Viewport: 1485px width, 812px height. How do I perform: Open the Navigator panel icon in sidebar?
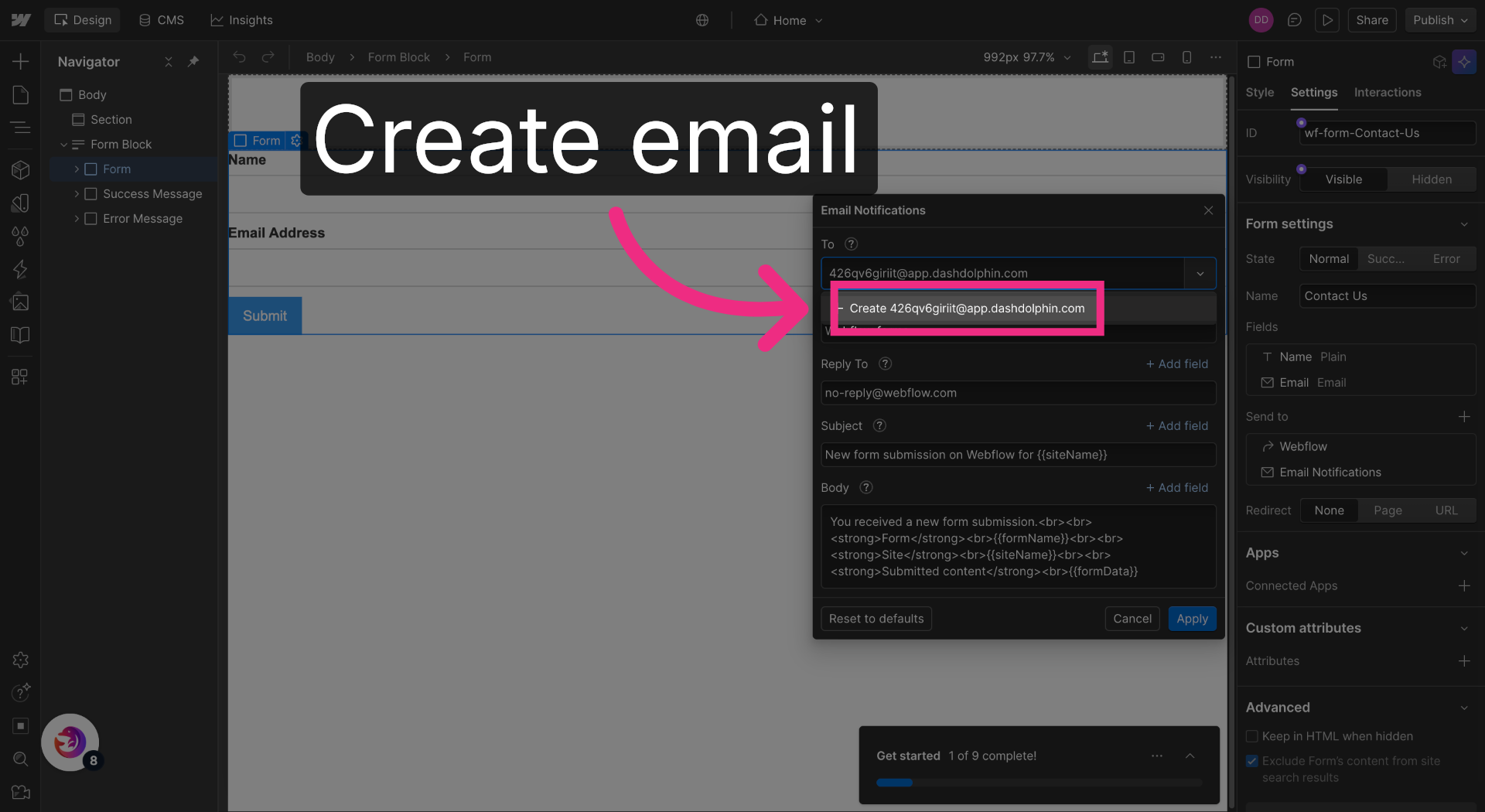(x=21, y=128)
